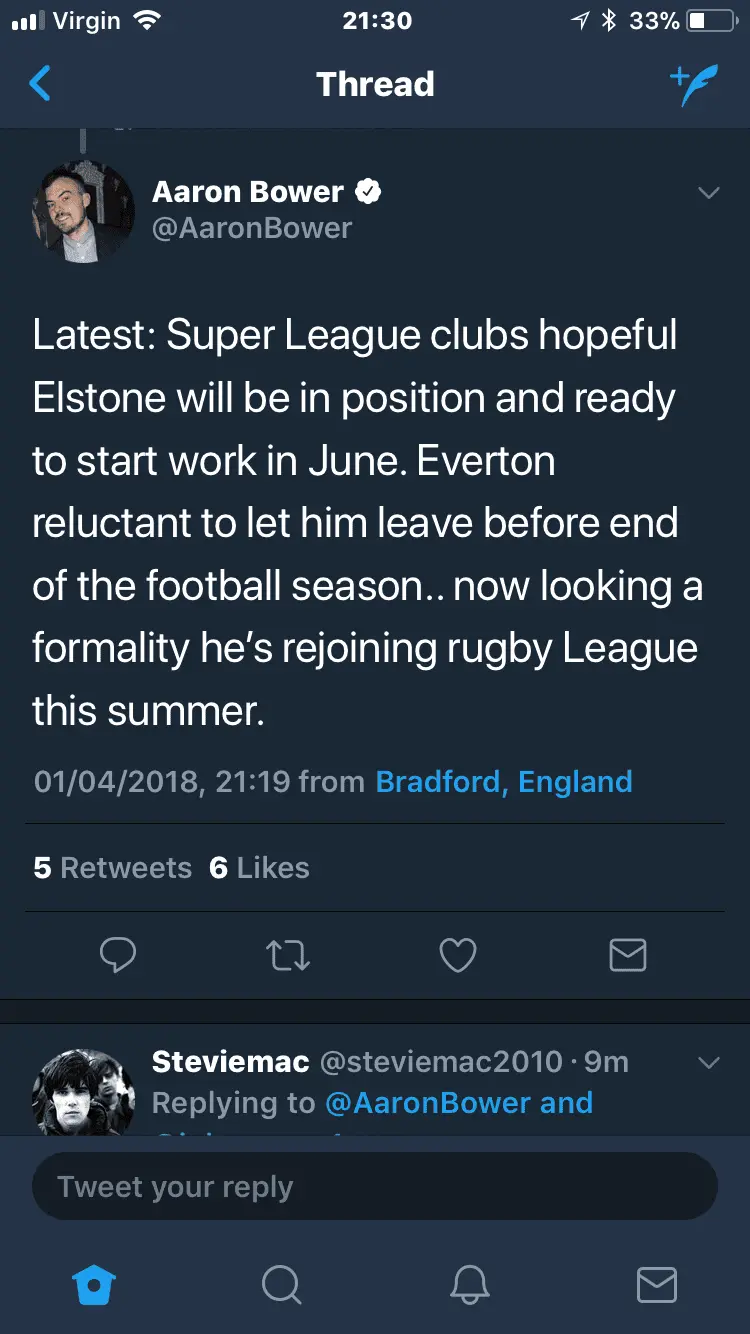750x1334 pixels.
Task: Share tweet via direct message envelope icon
Action: 628,956
